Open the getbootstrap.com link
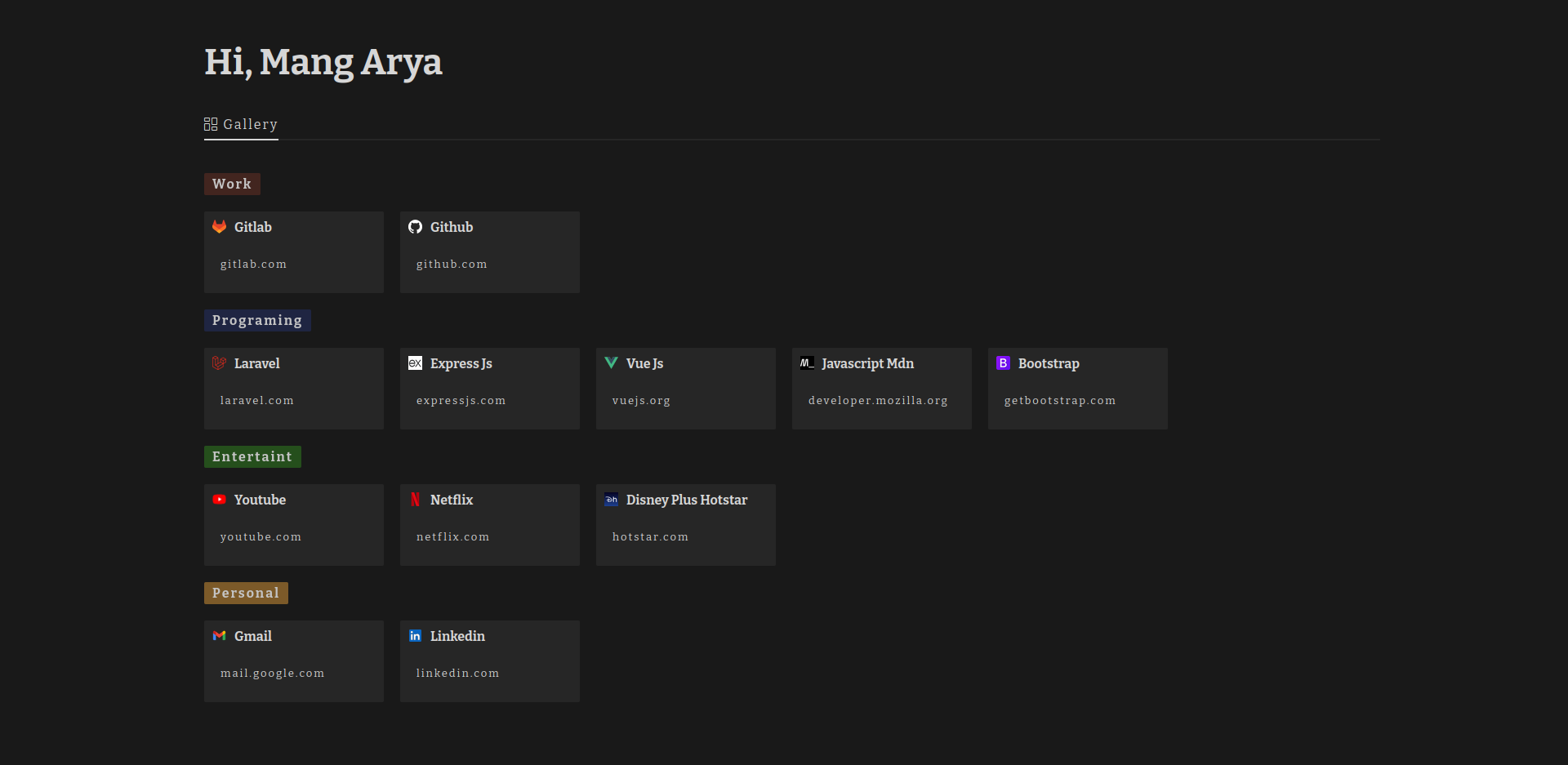 click(x=1059, y=401)
